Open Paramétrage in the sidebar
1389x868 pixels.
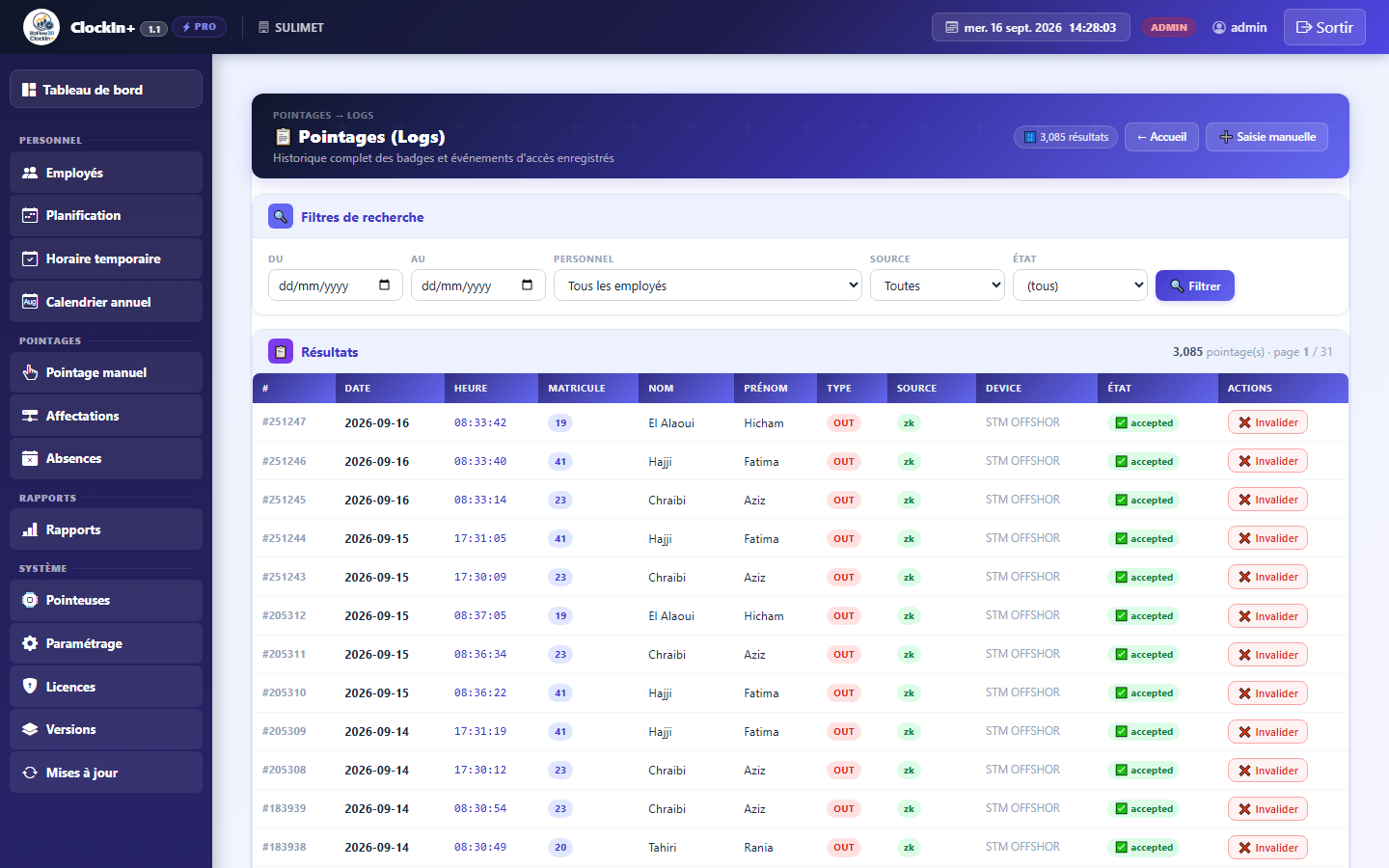point(106,643)
